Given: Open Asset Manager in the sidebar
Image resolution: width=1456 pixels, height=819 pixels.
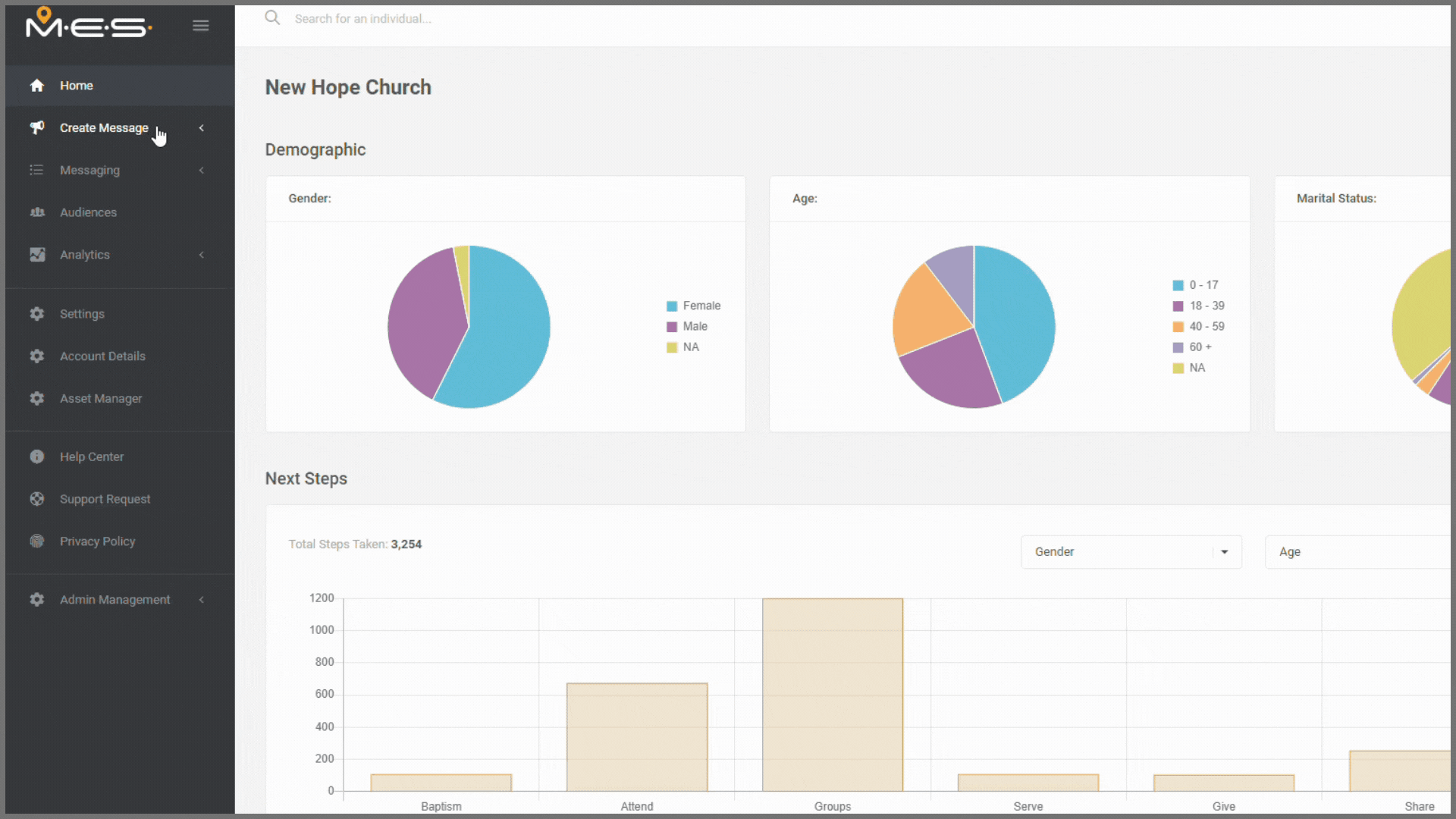Looking at the screenshot, I should (x=100, y=399).
